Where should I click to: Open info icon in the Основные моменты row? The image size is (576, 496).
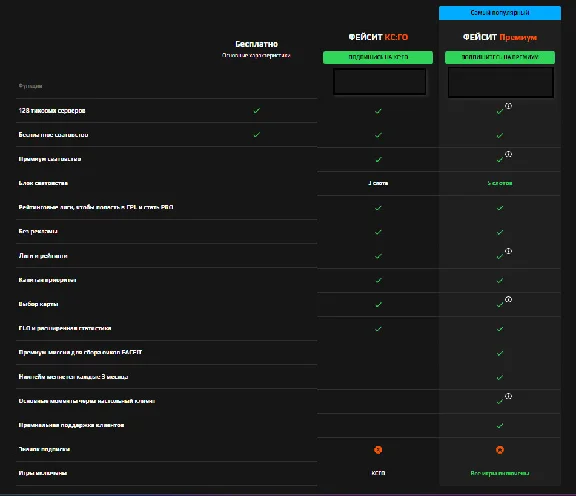[x=508, y=396]
